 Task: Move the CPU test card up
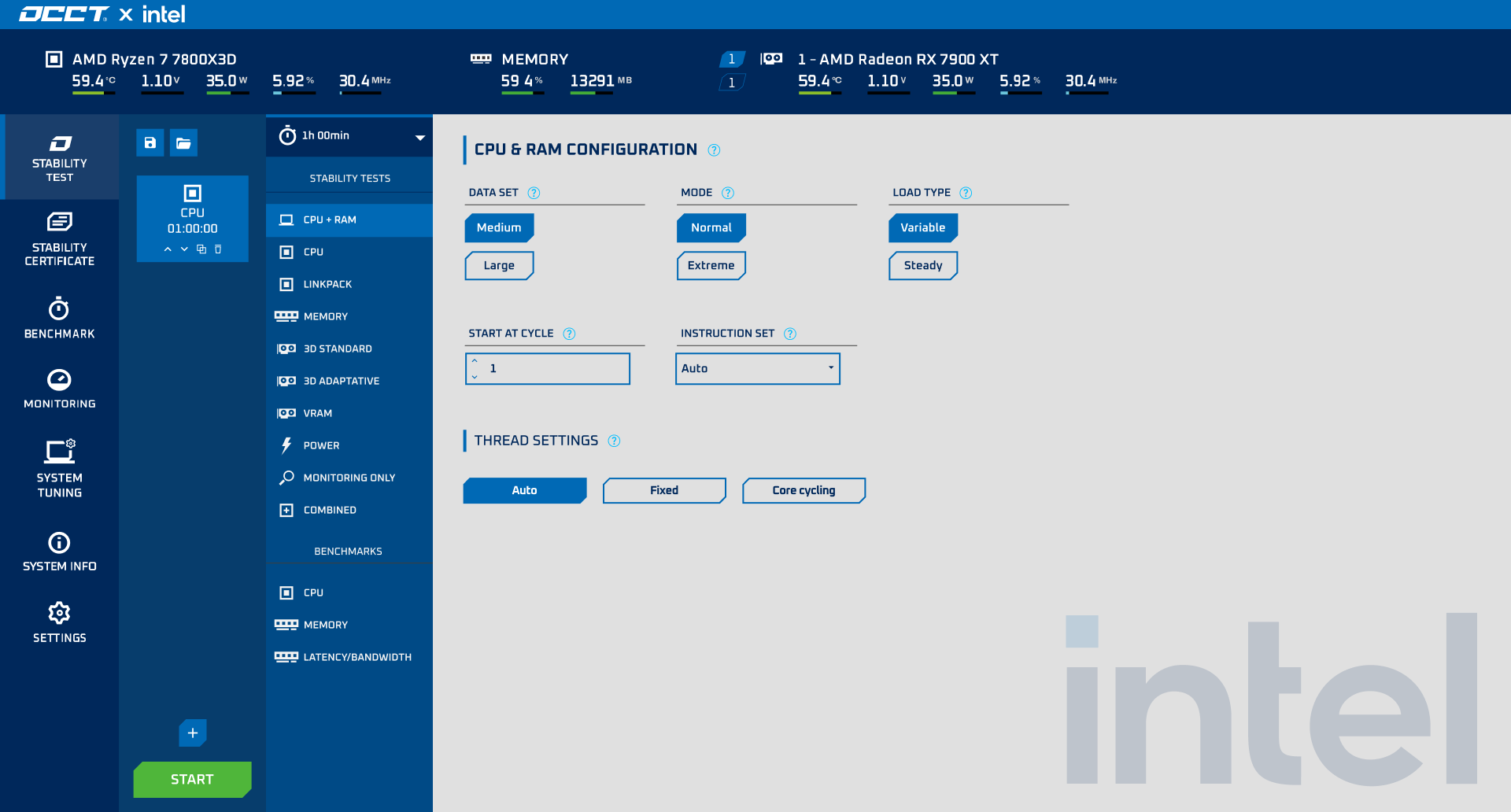pyautogui.click(x=168, y=249)
